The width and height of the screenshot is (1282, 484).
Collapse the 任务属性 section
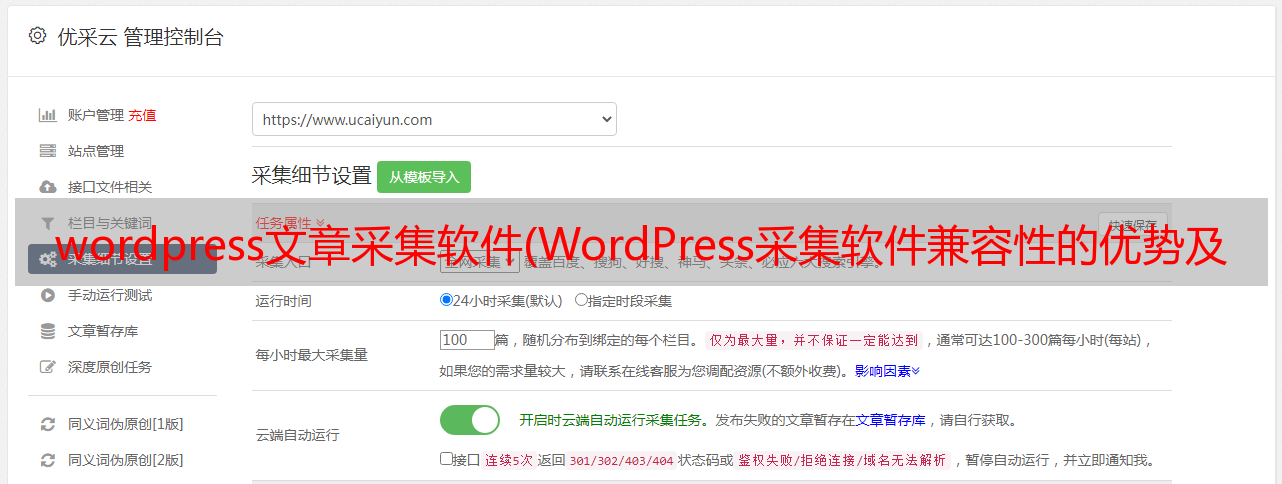point(290,223)
